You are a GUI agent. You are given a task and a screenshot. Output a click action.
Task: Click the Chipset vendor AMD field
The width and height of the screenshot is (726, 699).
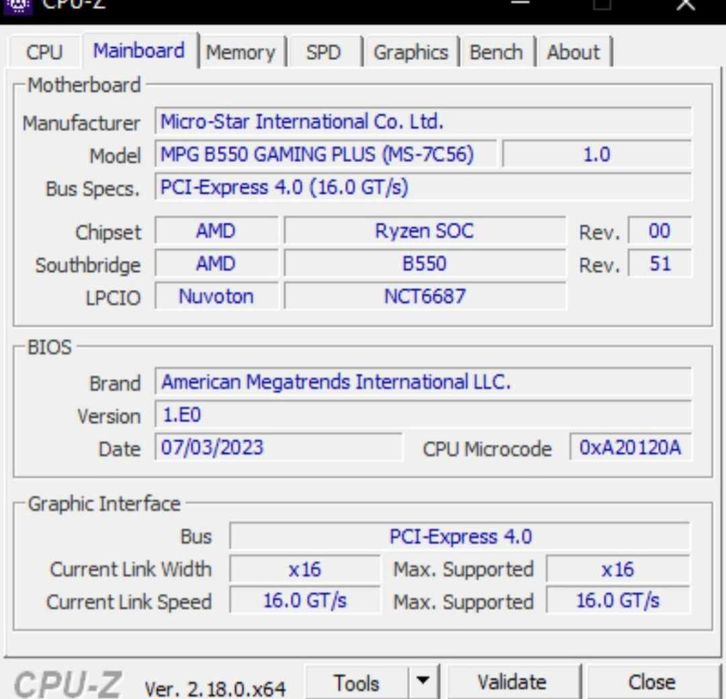[216, 231]
